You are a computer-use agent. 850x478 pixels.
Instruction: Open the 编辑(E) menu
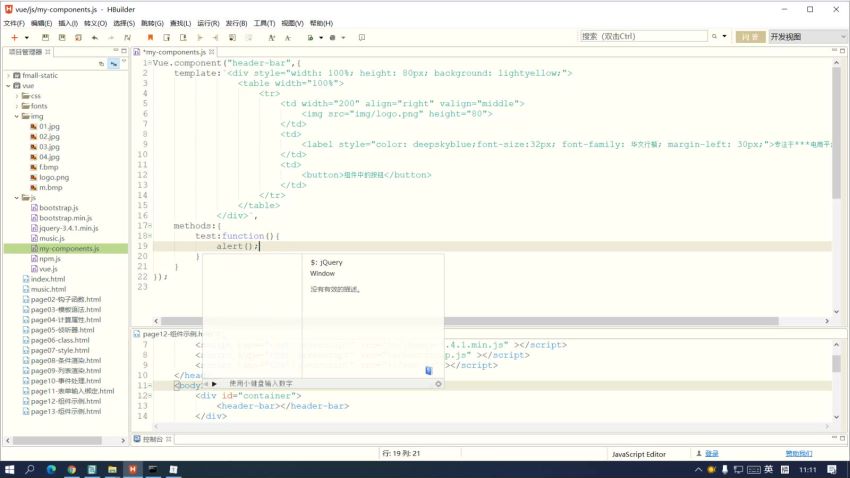click(x=41, y=23)
